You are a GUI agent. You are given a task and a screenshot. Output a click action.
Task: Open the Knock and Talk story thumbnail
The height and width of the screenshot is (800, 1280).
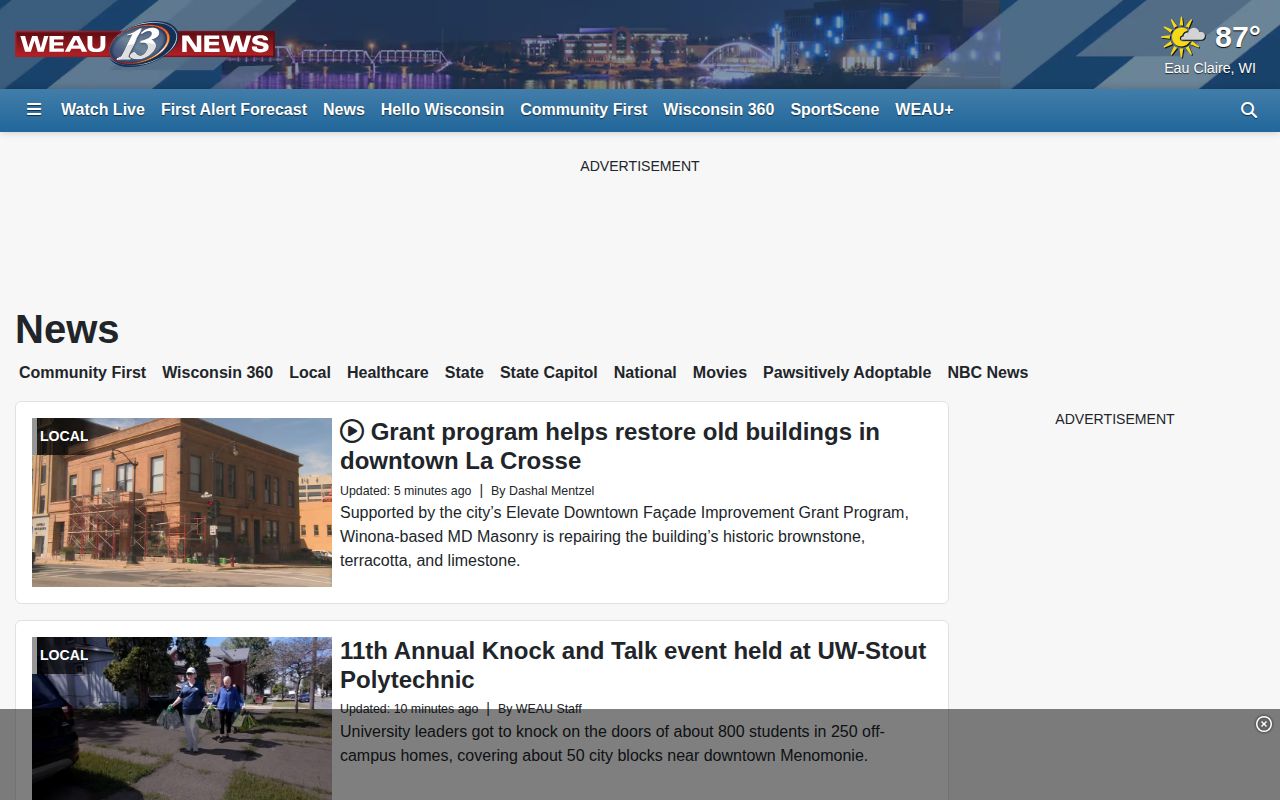click(x=182, y=718)
